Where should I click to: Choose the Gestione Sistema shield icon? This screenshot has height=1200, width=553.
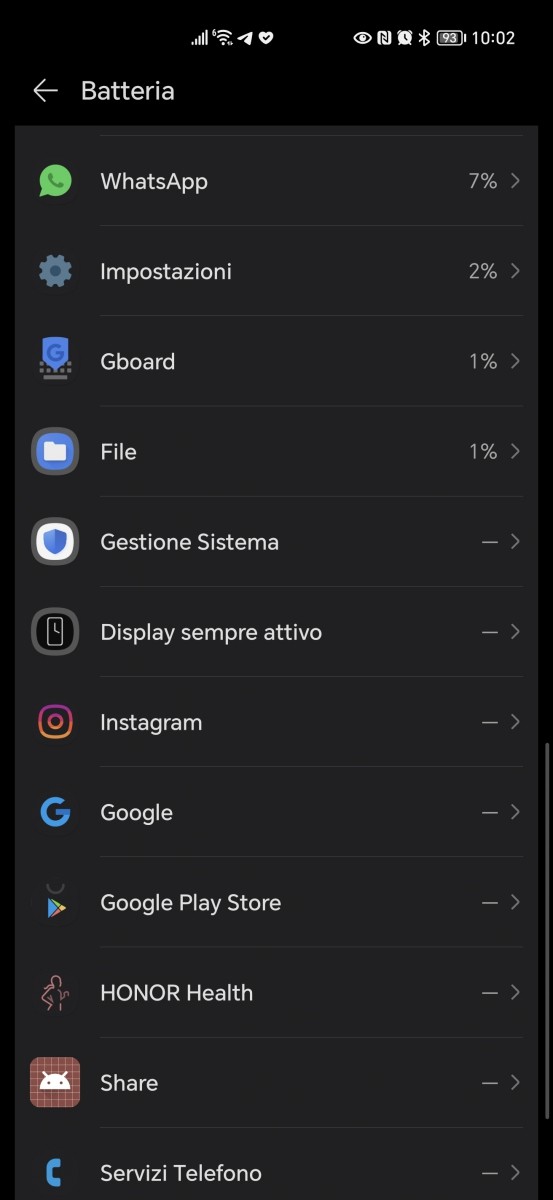tap(55, 541)
